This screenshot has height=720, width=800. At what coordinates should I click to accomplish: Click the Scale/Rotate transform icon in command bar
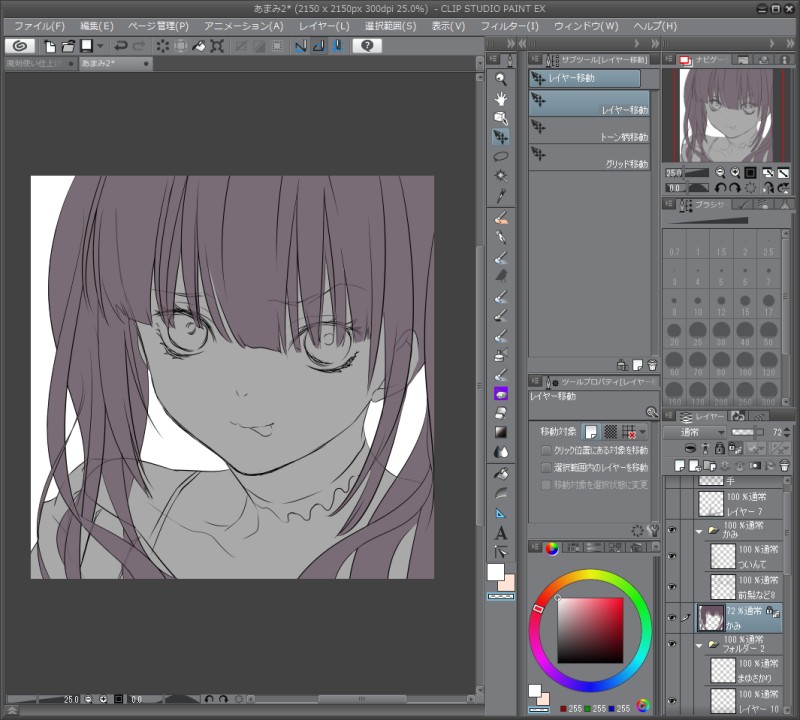coord(217,46)
